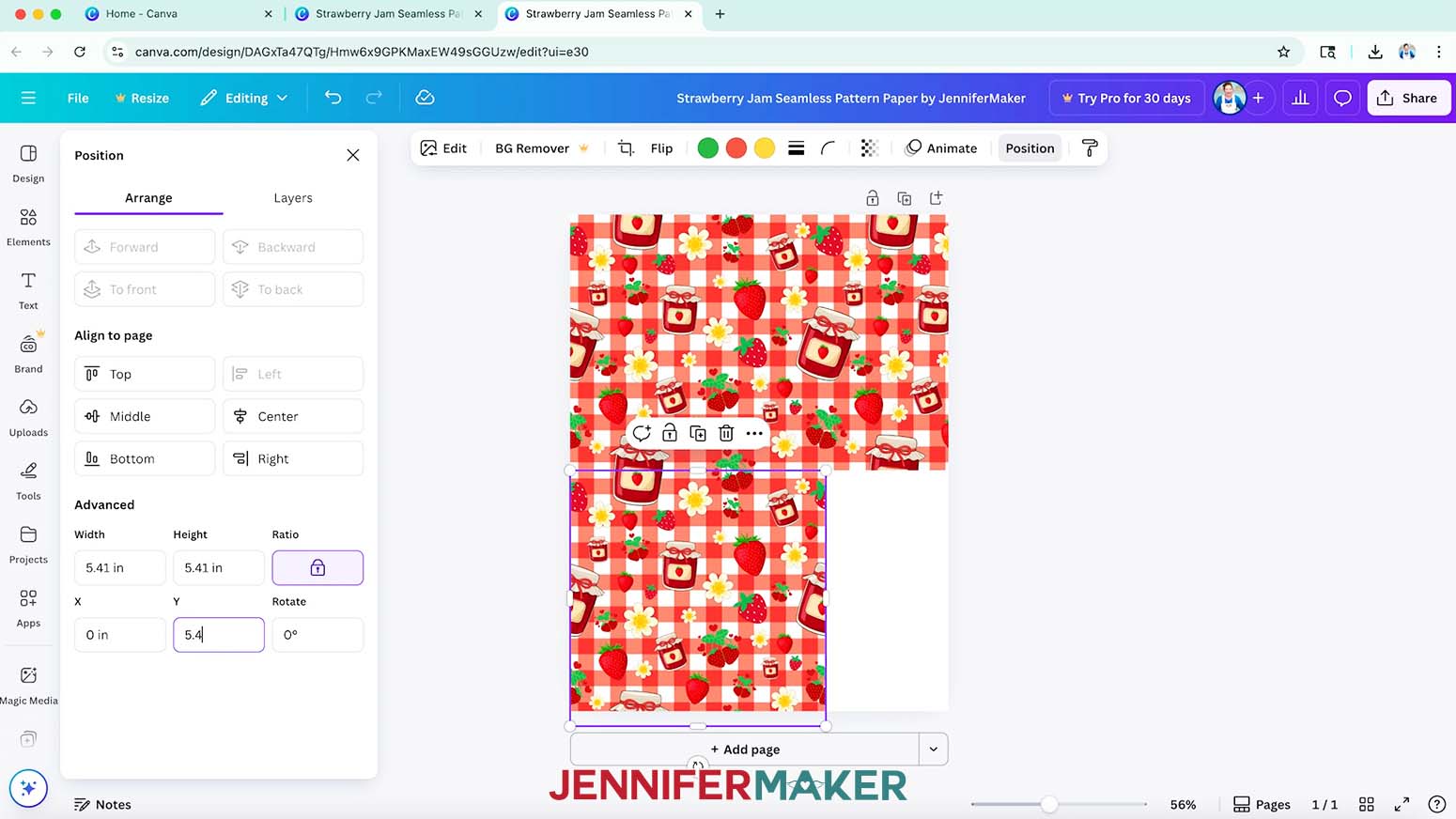Delete element using floating trash icon
This screenshot has height=819, width=1456.
coord(726,433)
